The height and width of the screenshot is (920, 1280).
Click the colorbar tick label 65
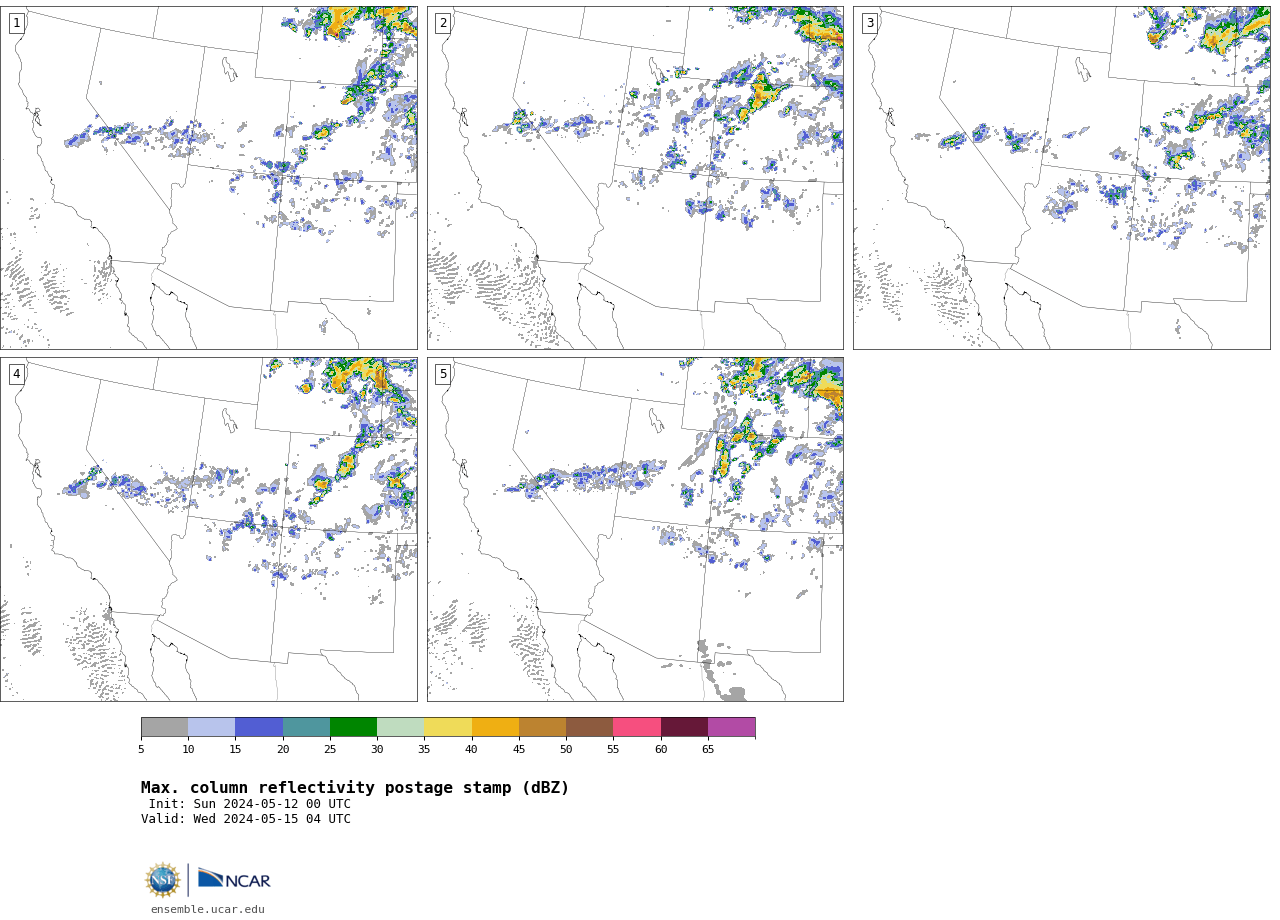coord(708,749)
